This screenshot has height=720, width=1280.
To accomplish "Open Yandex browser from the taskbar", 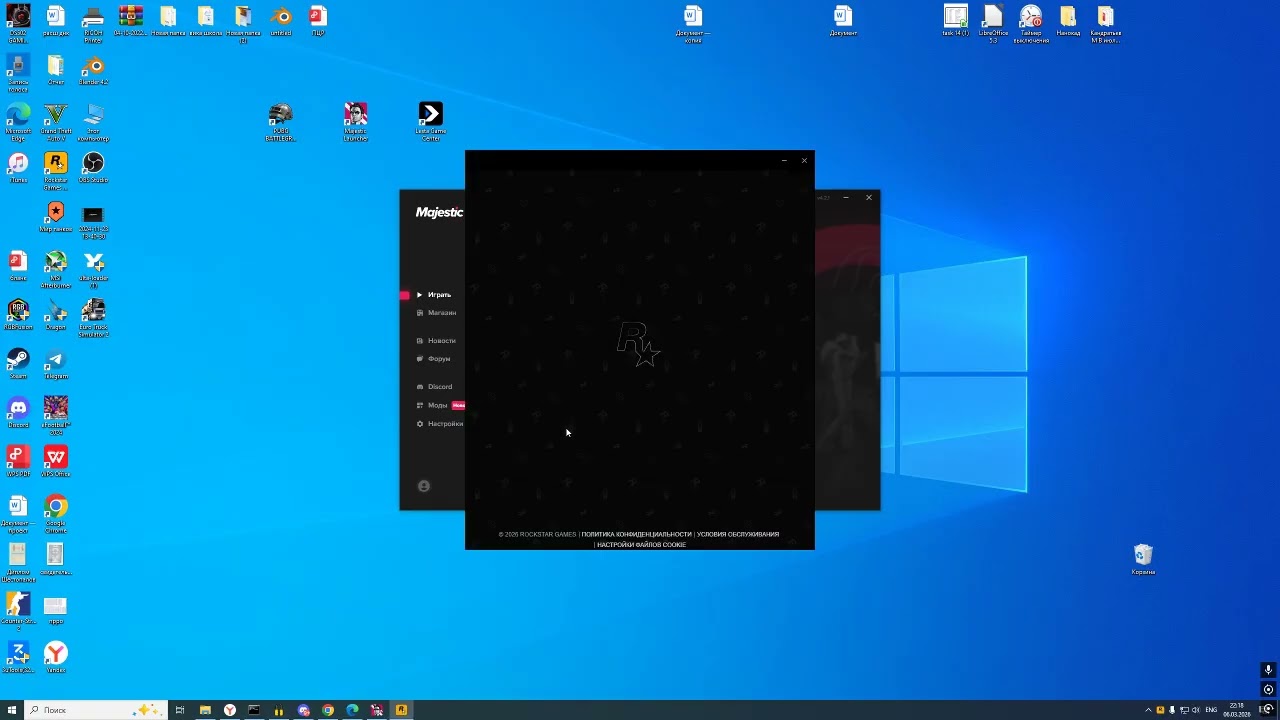I will (230, 710).
